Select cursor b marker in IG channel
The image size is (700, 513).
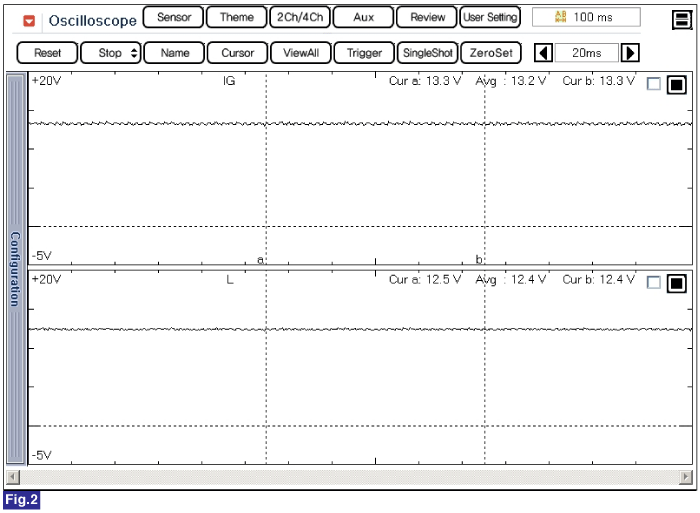tap(479, 259)
